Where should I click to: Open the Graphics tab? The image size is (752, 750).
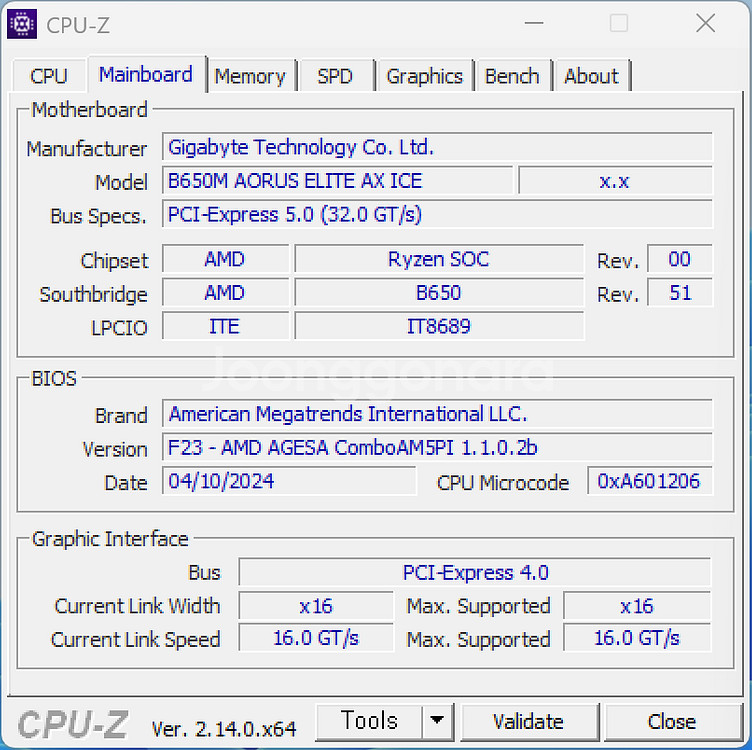click(424, 76)
